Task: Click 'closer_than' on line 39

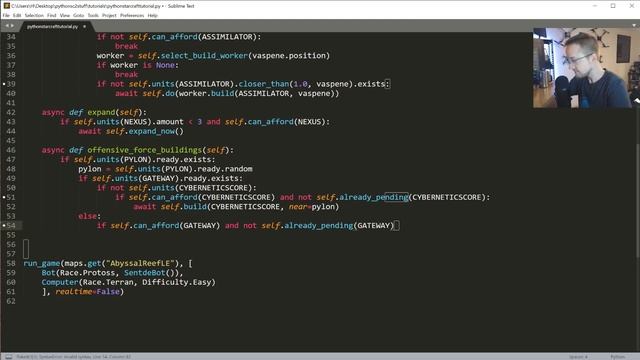Action: (x=264, y=84)
